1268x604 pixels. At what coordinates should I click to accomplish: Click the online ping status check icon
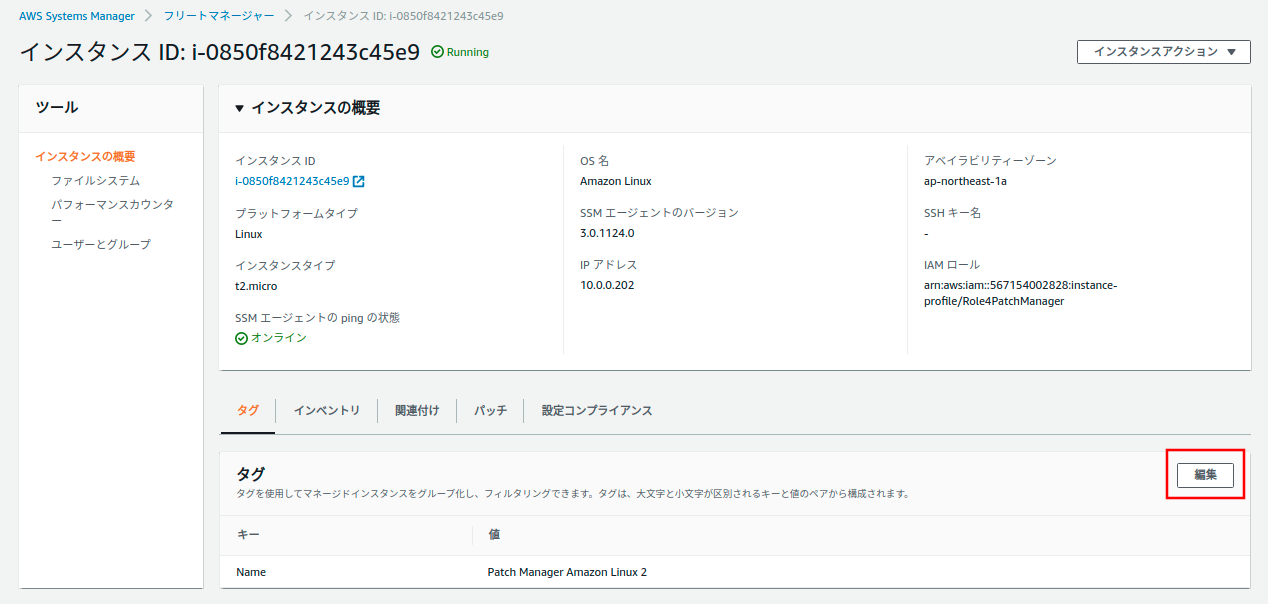coord(241,338)
